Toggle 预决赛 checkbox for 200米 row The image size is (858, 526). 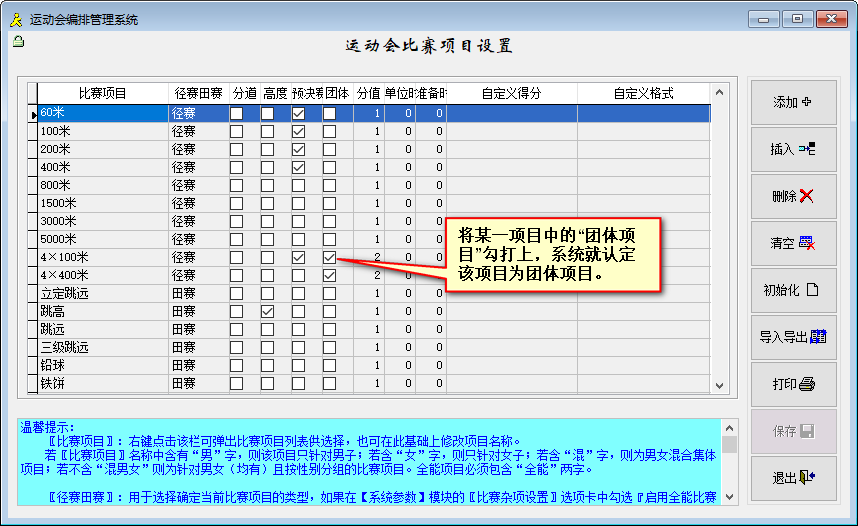(298, 150)
